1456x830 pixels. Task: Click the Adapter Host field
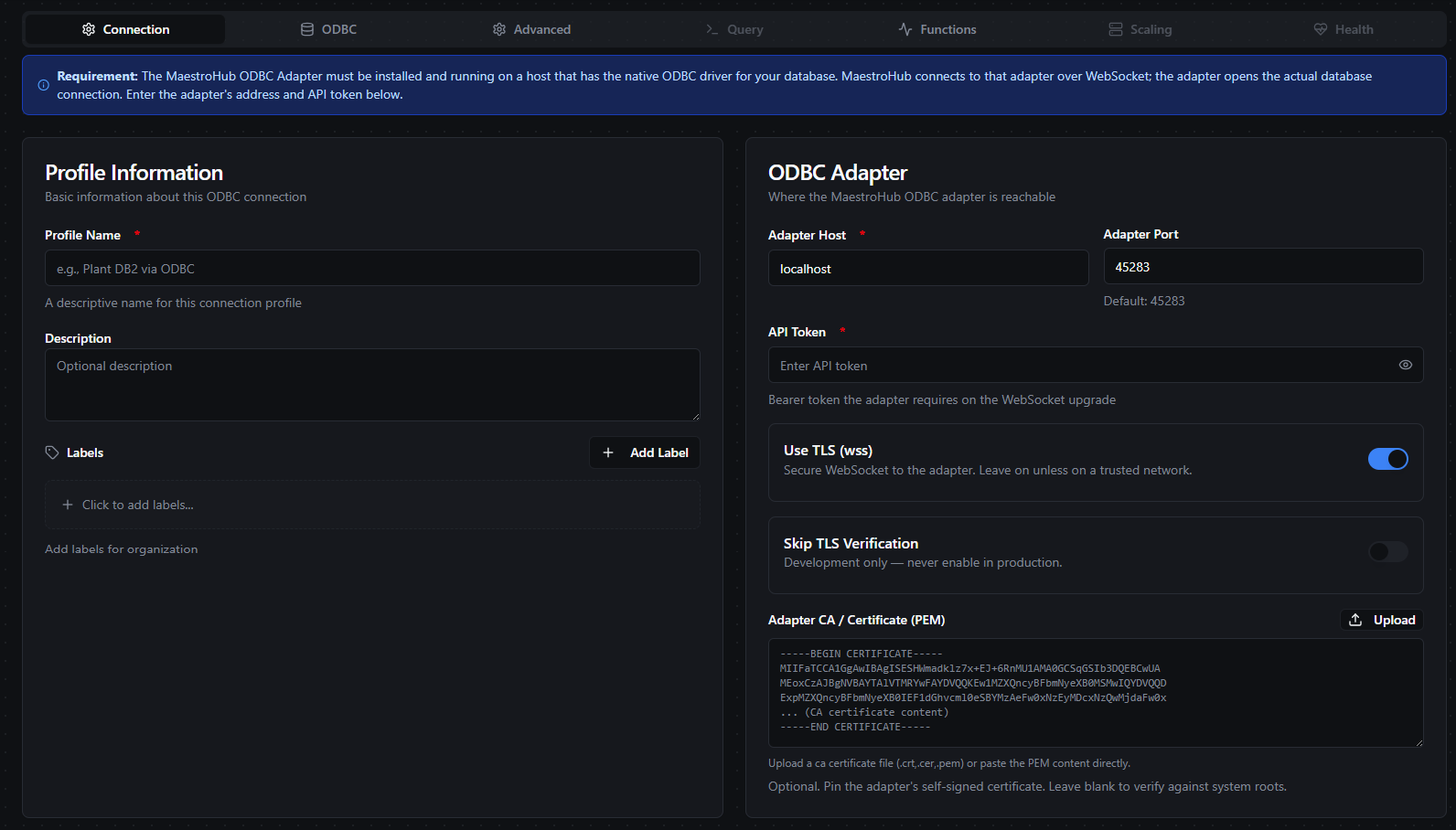click(928, 268)
